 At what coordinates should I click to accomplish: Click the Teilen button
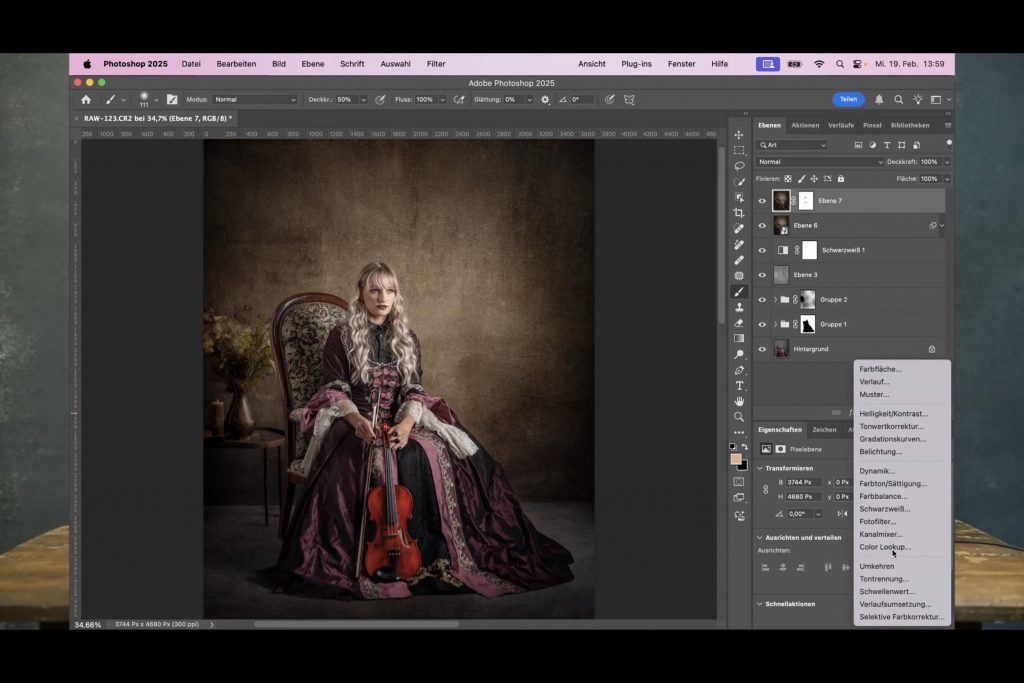pos(848,100)
